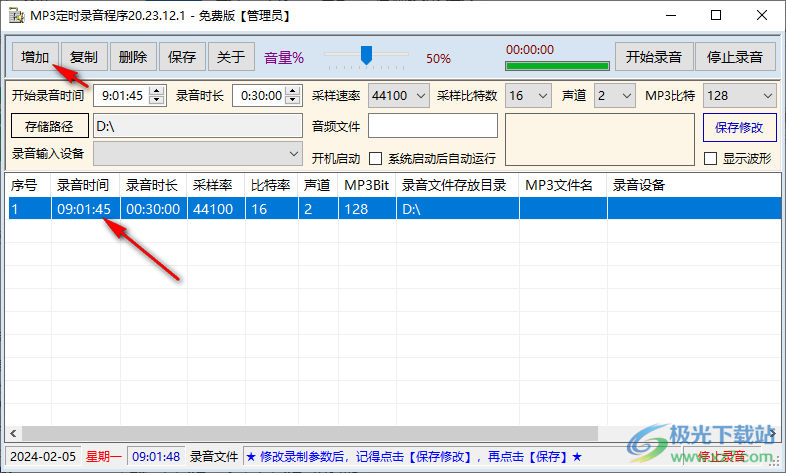Viewport: 786px width, 473px height.
Task: Stop recording with top 停止录音 button
Action: tap(735, 57)
